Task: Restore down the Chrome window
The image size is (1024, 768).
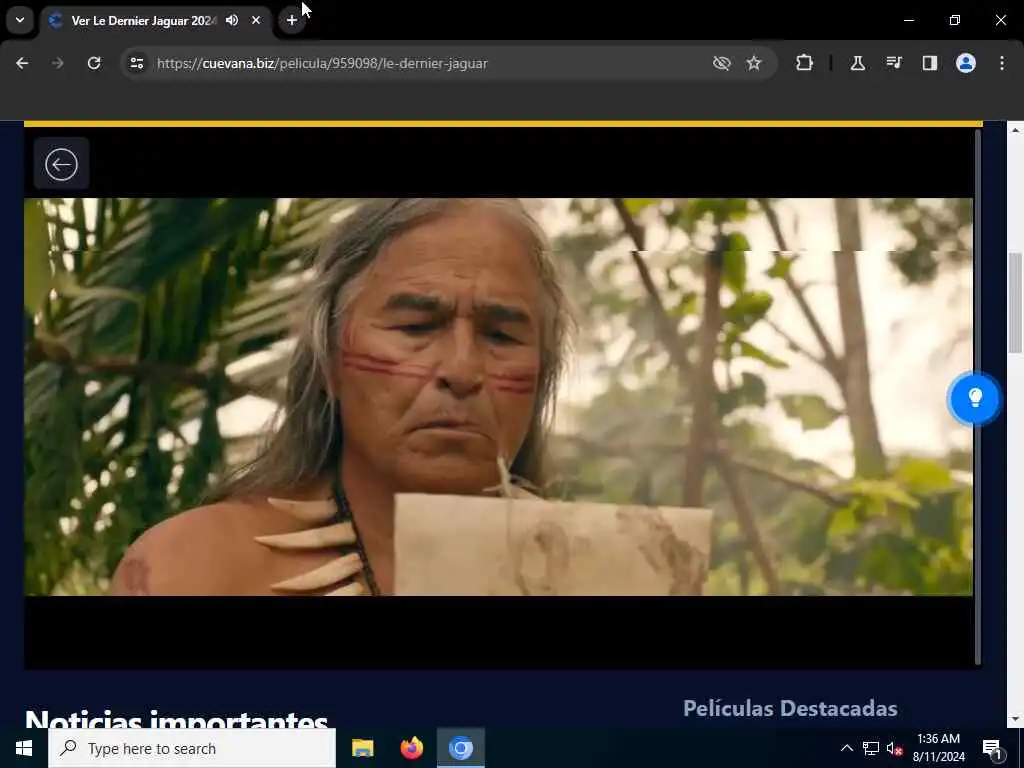Action: (955, 20)
